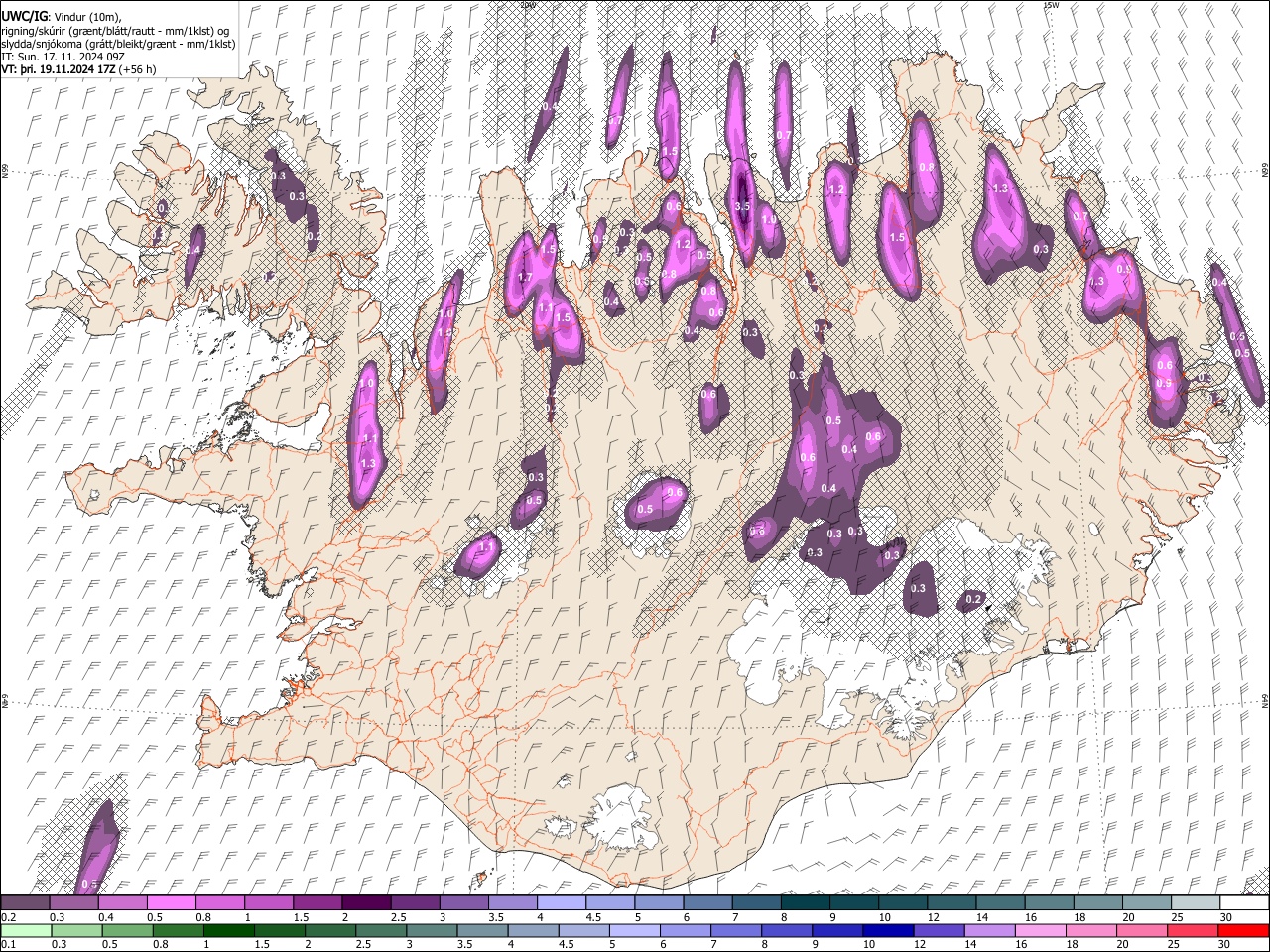Viewport: 1270px width, 952px height.
Task: Choose the 25 pale grey swatch, upper row
Action: tap(1196, 902)
